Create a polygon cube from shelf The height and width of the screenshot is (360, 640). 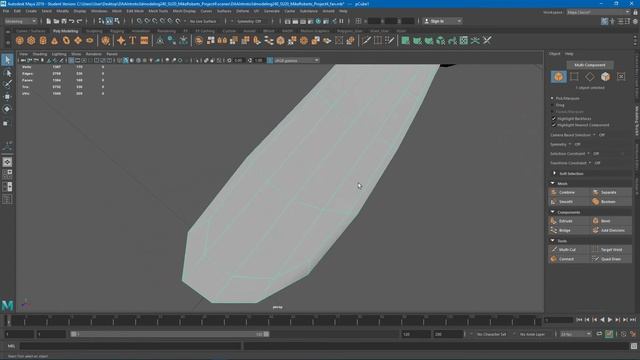point(31,40)
